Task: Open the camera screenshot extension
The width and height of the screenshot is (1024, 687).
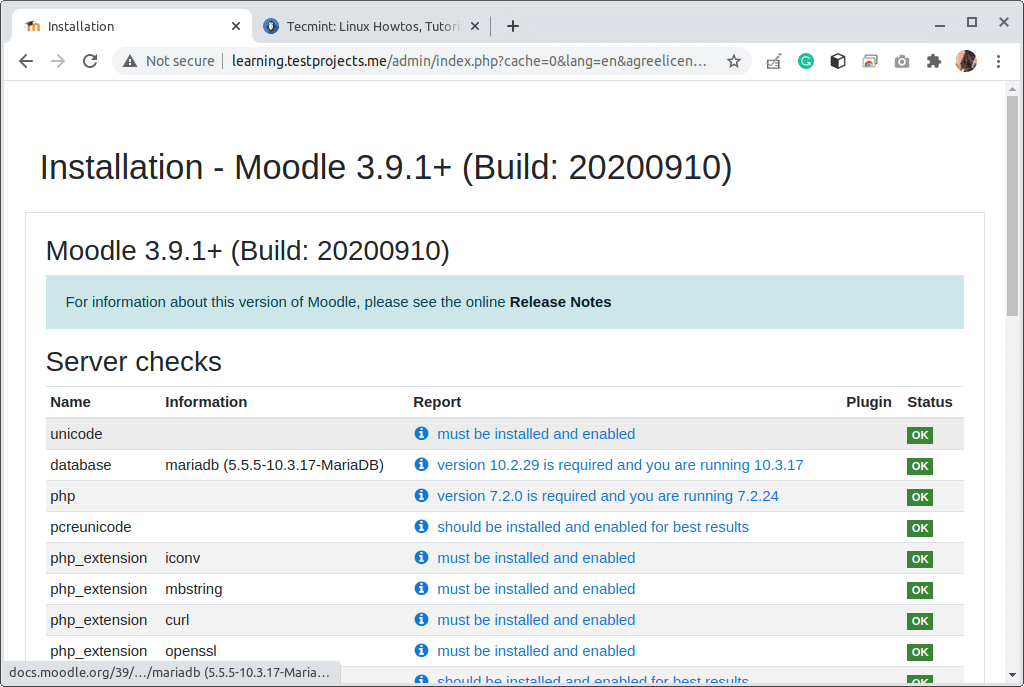Action: pyautogui.click(x=902, y=61)
